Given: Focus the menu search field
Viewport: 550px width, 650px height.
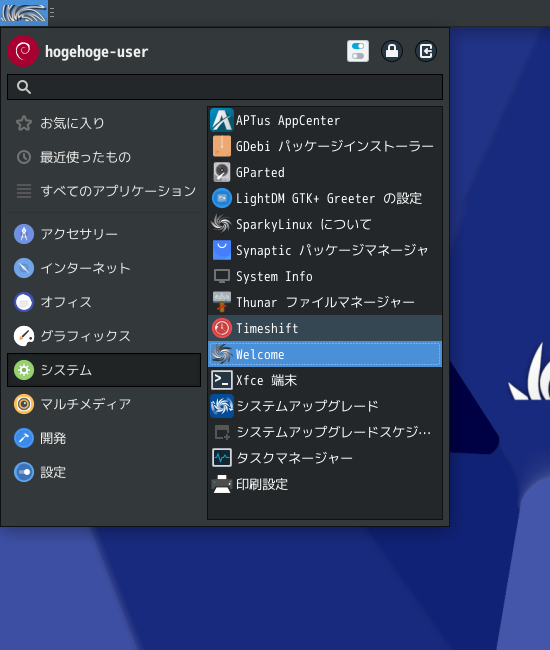Looking at the screenshot, I should (x=225, y=87).
